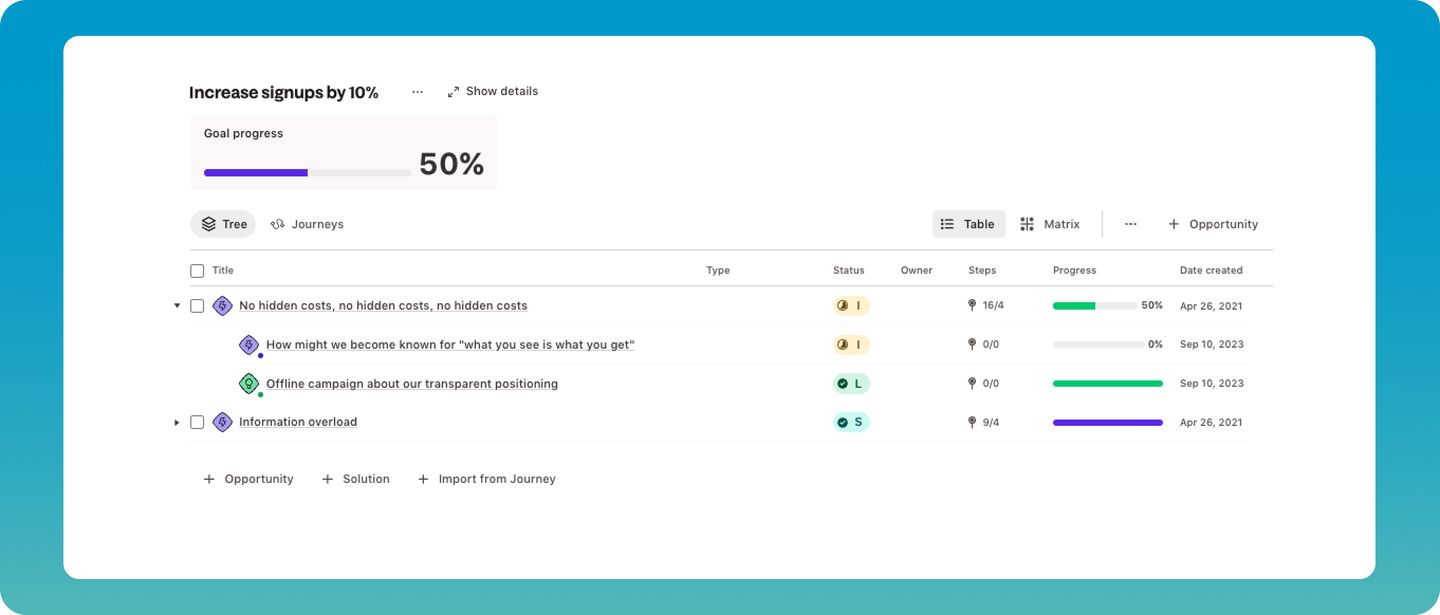
Task: Click the Date created column header
Action: (1211, 271)
